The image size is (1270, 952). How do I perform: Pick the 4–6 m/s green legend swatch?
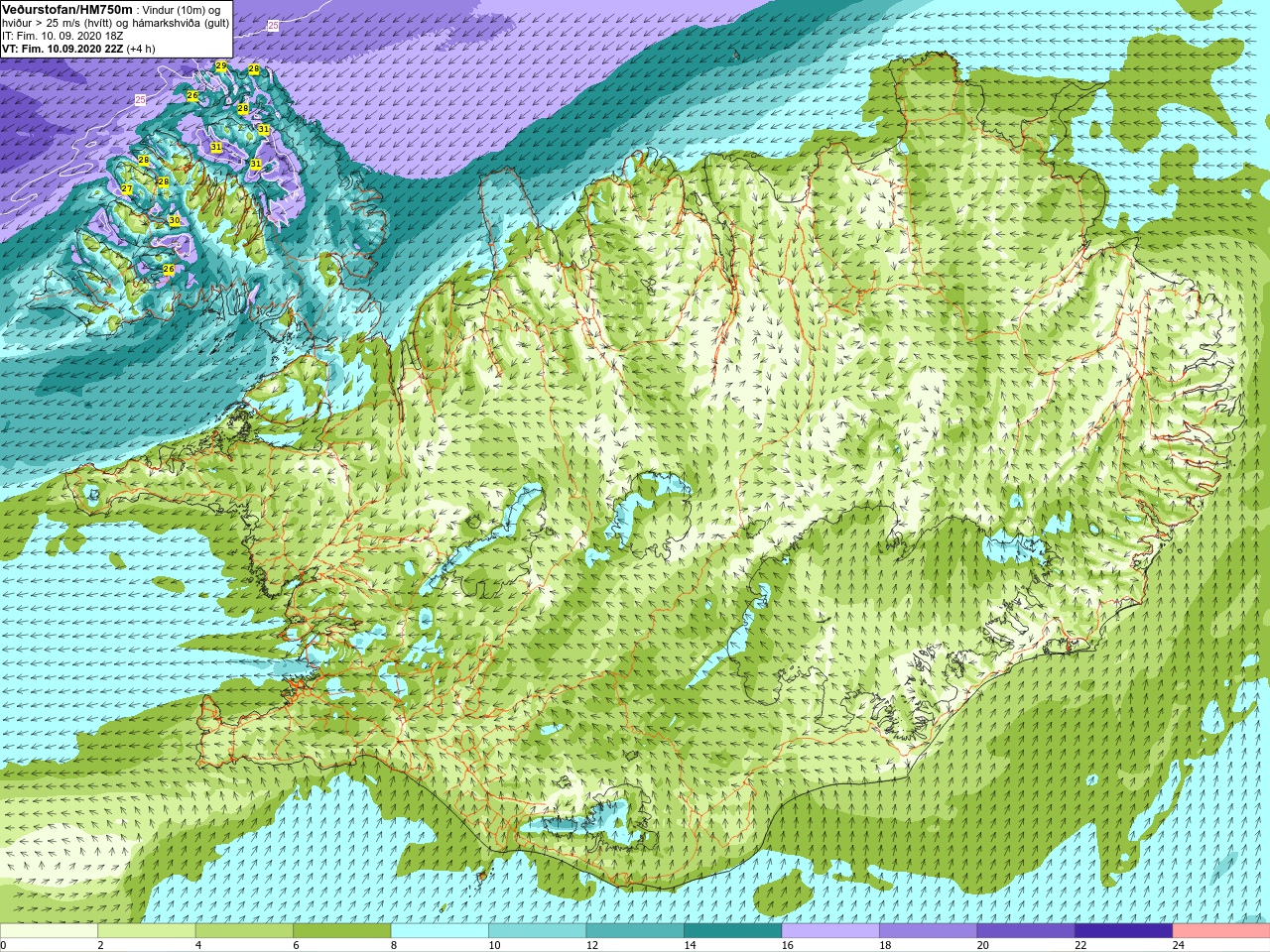point(244,931)
